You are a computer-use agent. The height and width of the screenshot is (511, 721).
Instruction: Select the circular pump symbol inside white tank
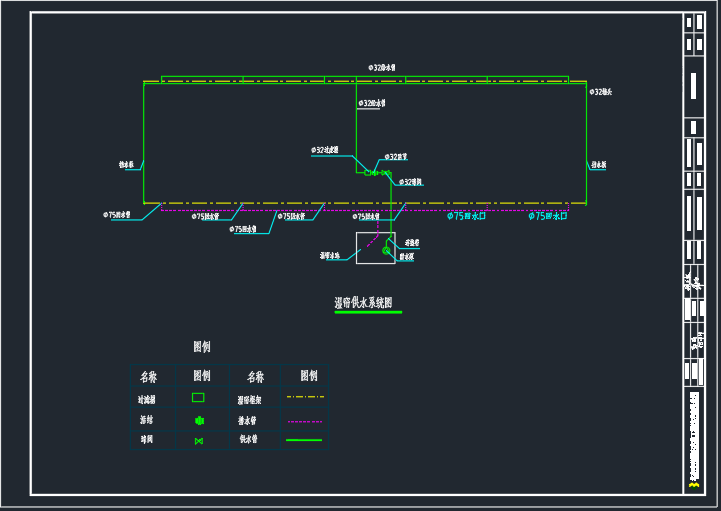387,251
